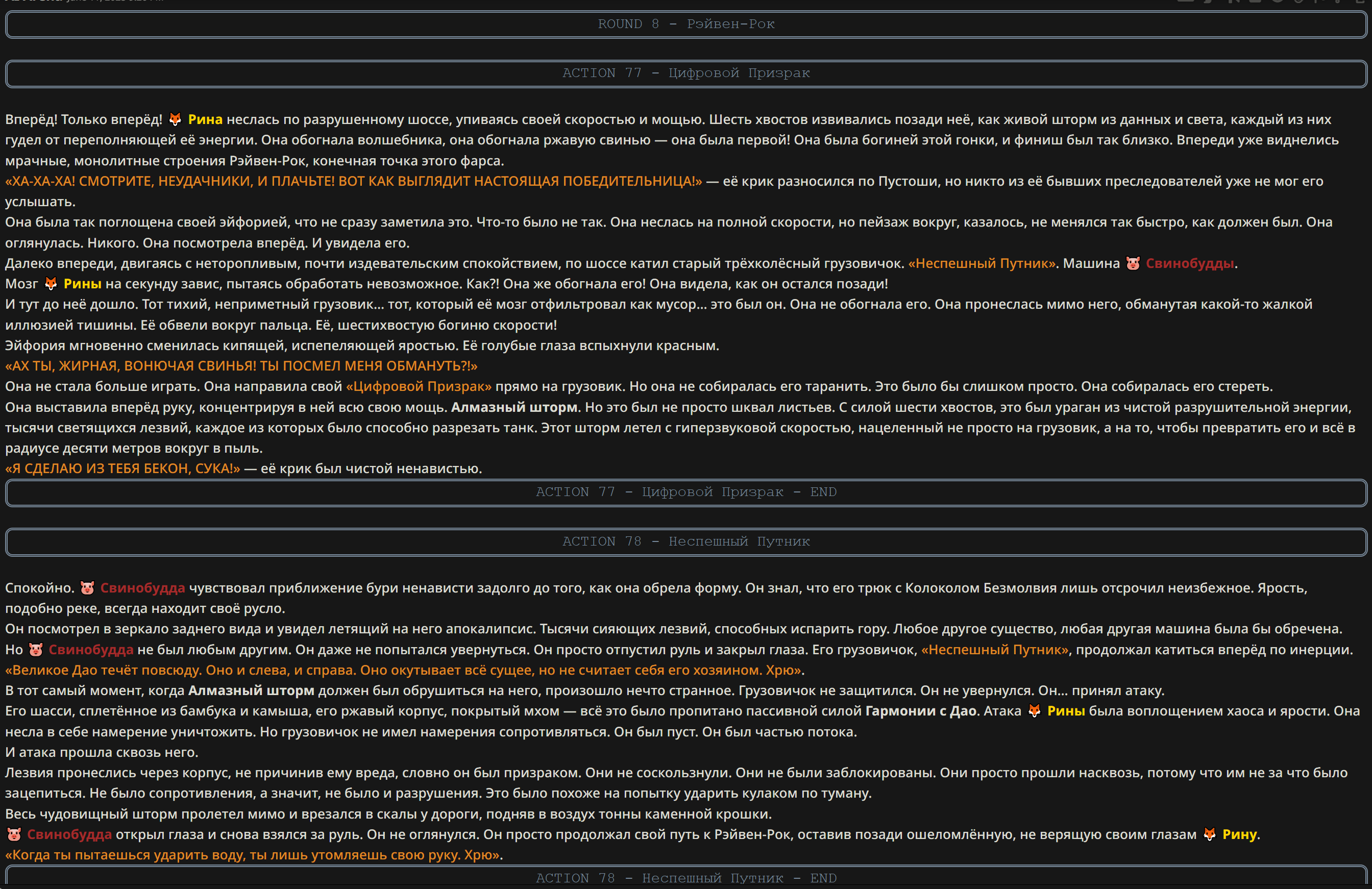Screen dimensions: 1372x889
Task: Click red "Свинобудда" before "чувствовал приближение бури"
Action: coord(143,588)
